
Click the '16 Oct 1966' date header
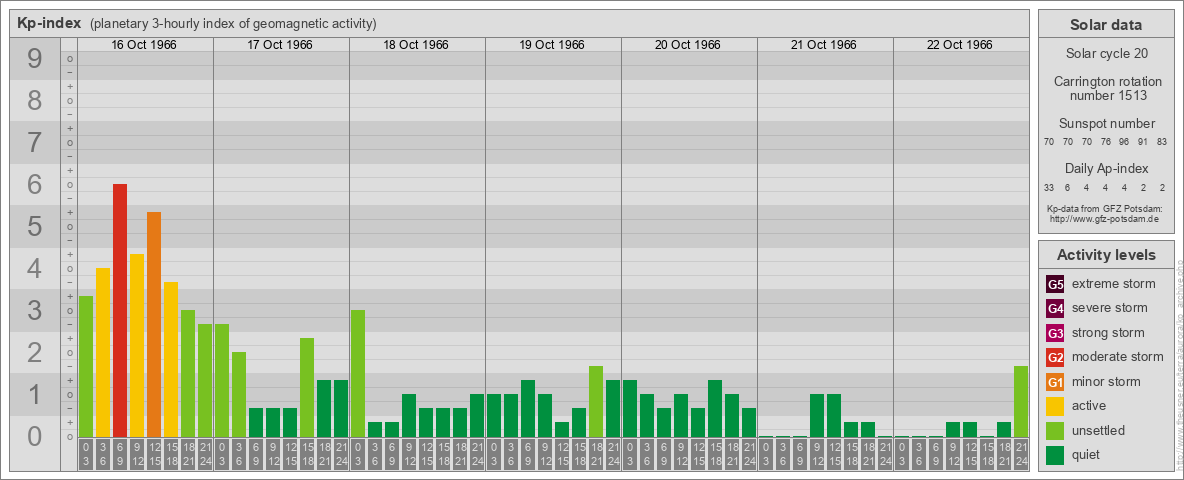point(144,45)
